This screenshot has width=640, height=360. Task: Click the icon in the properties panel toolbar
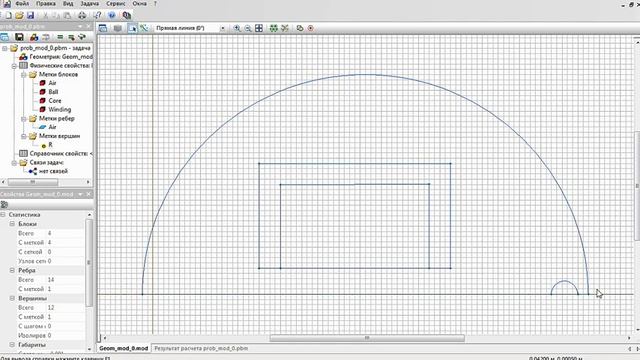pos(4,204)
